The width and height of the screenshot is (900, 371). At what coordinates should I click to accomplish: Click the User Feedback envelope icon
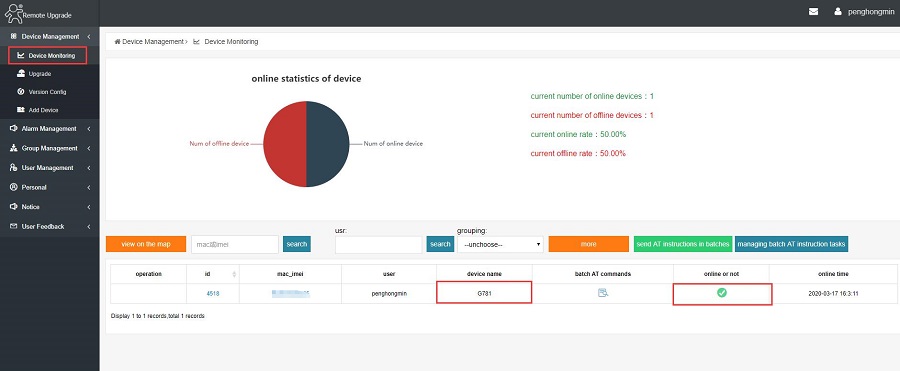pyautogui.click(x=14, y=226)
